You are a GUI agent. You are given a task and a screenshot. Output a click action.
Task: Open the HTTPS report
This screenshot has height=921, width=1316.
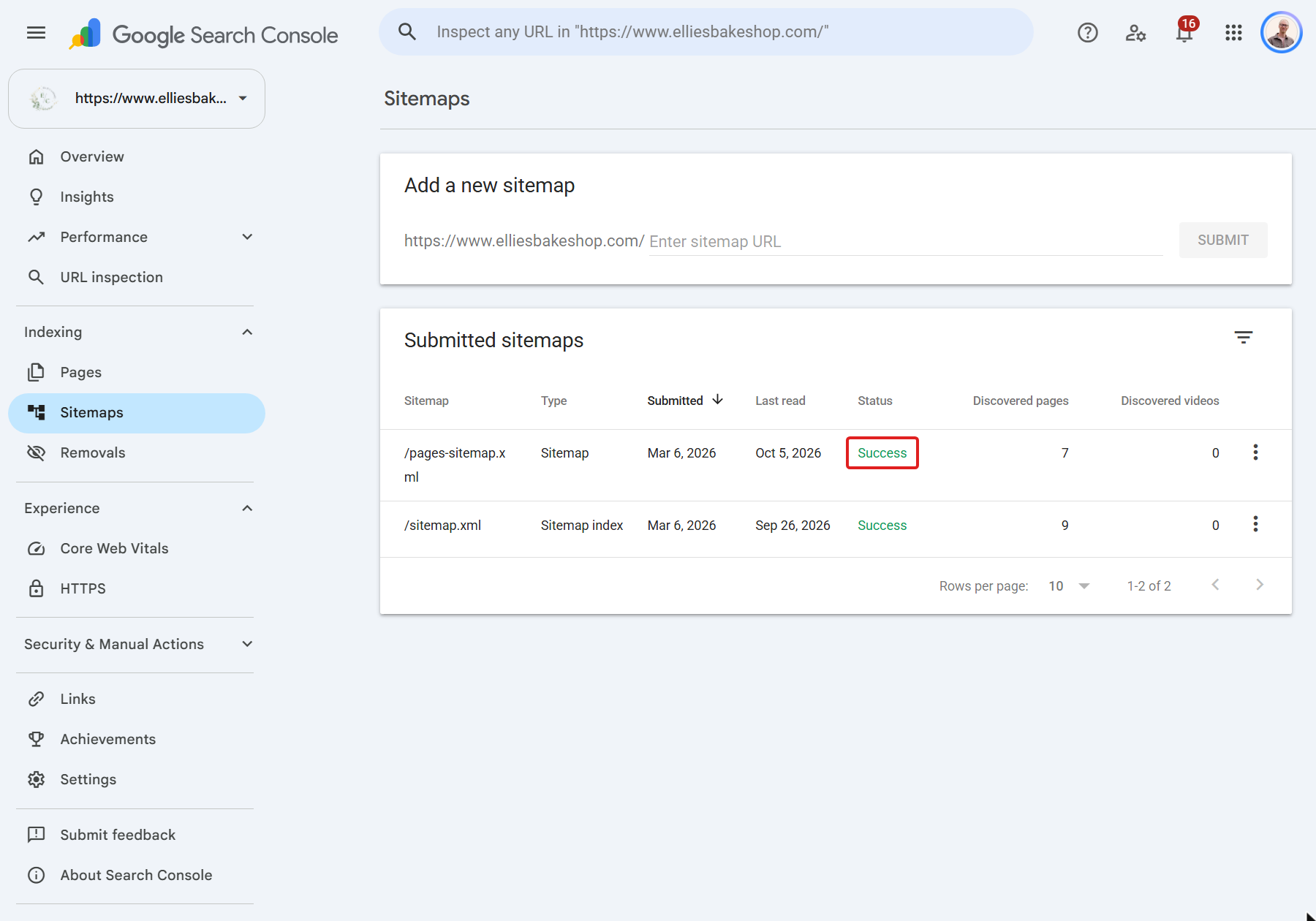137,588
